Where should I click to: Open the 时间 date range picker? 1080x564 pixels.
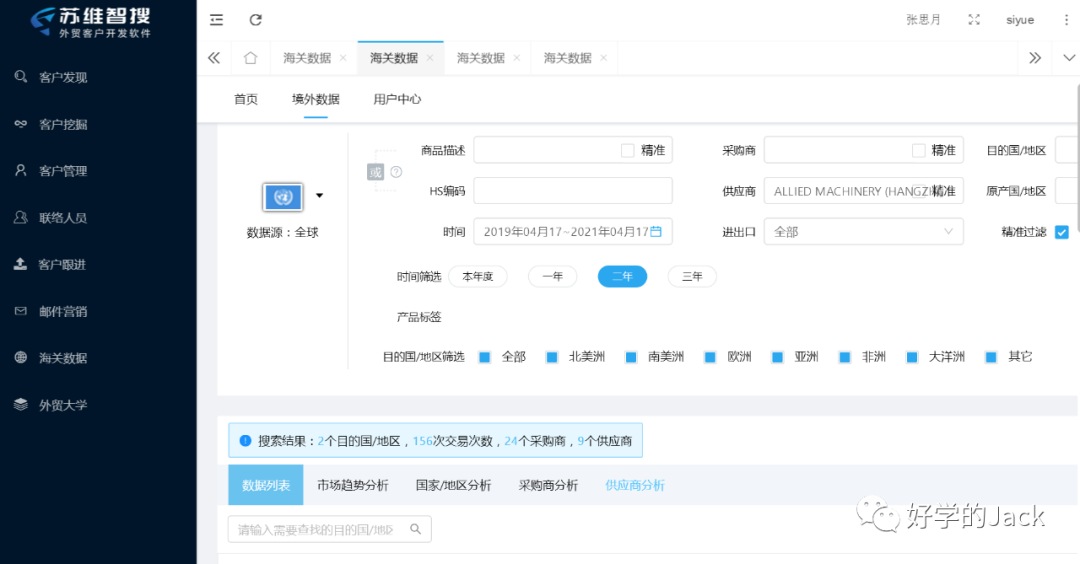573,231
